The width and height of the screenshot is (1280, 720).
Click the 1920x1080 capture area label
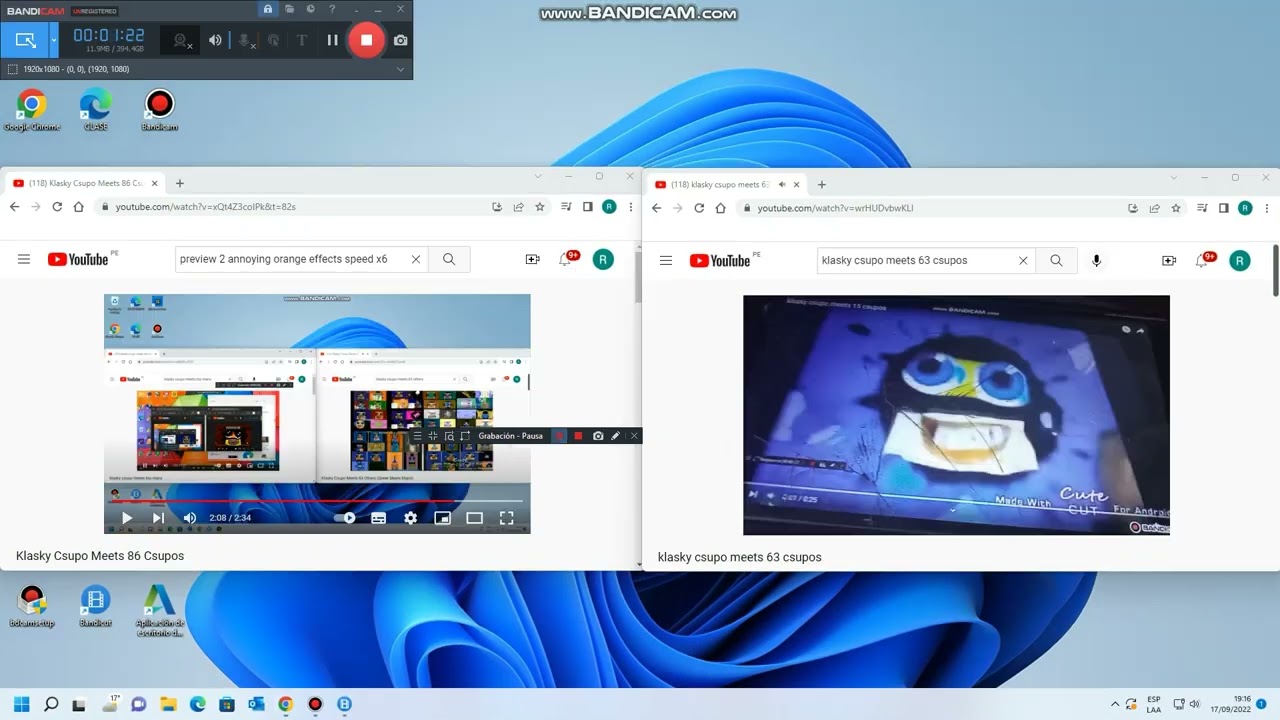[x=76, y=69]
